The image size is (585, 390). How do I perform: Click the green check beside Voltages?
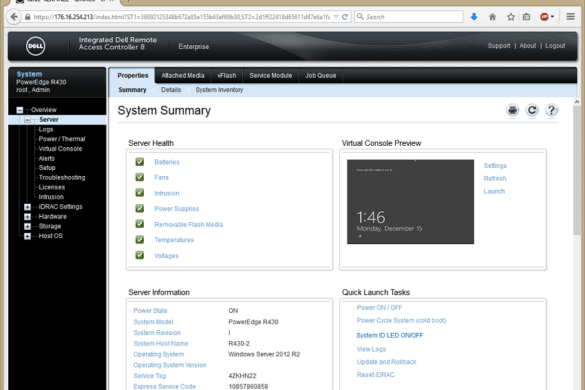[x=140, y=255]
